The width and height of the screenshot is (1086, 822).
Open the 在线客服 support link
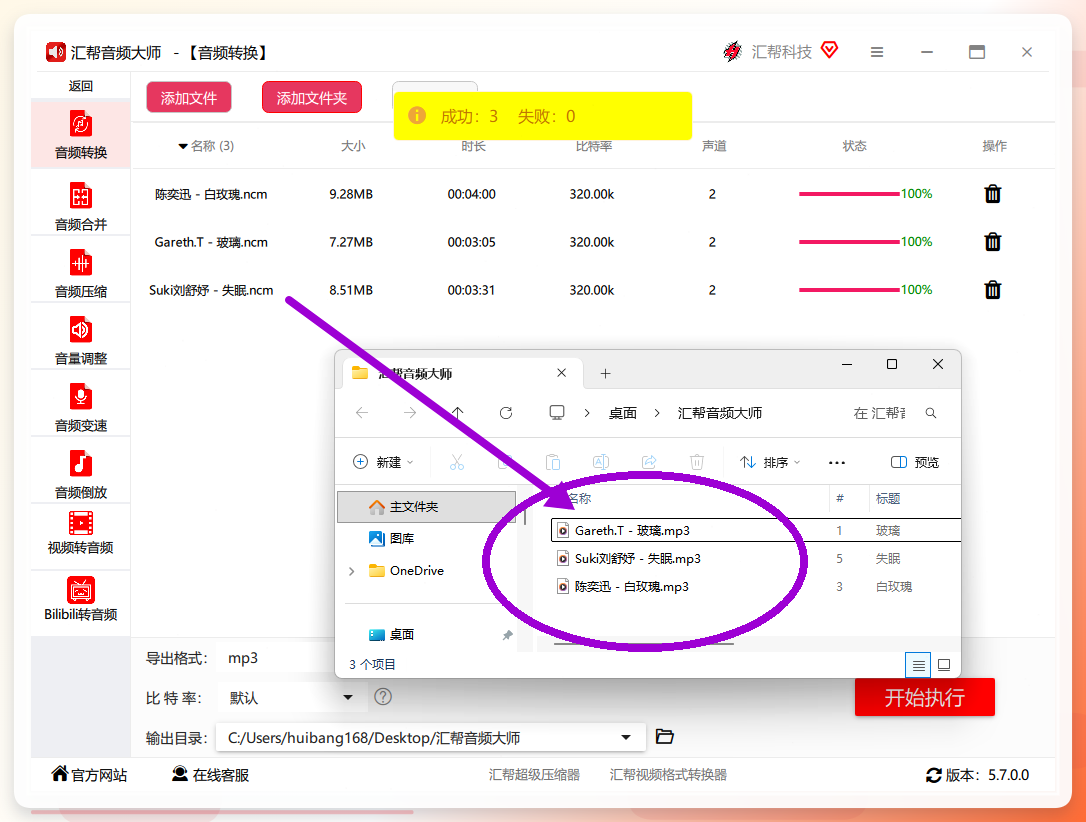211,775
